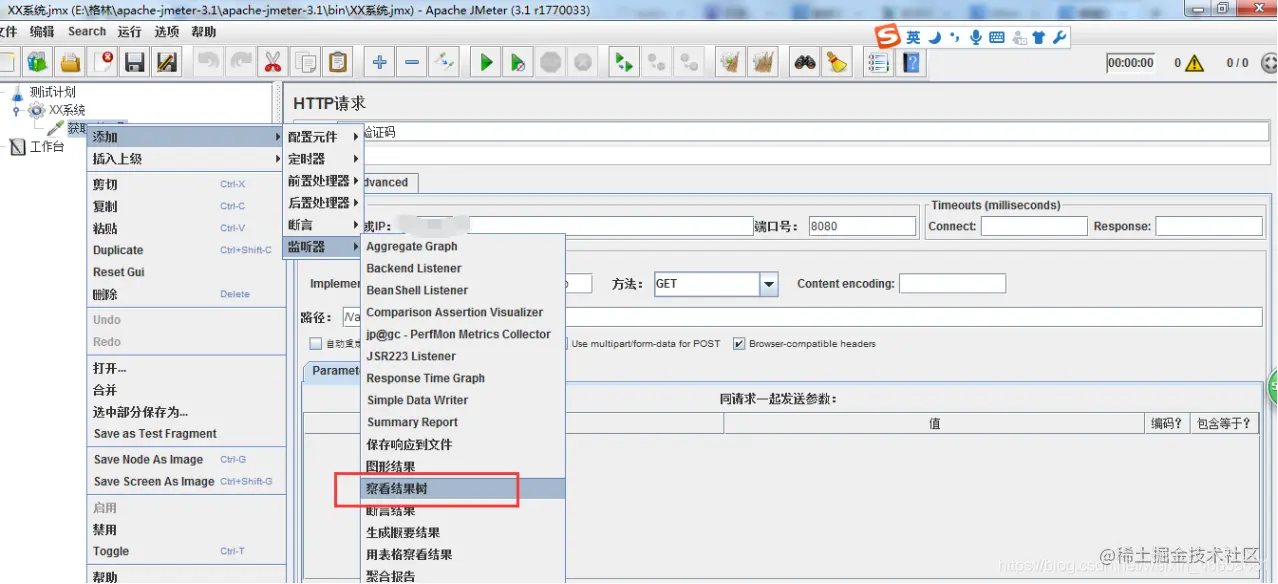This screenshot has height=584, width=1278.
Task: Choose 用表格察看结果 listener
Action: coord(463,554)
